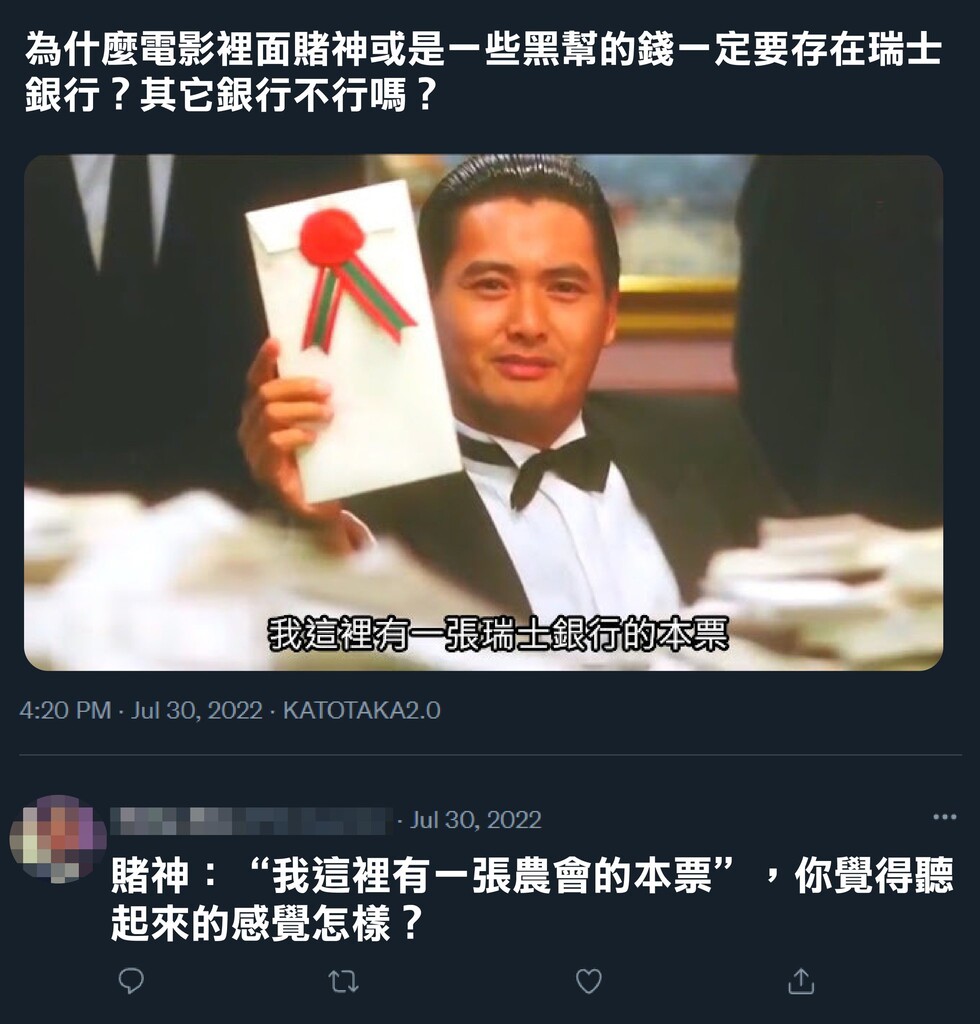
Task: Open the three-dot more options menu
Action: point(945,816)
